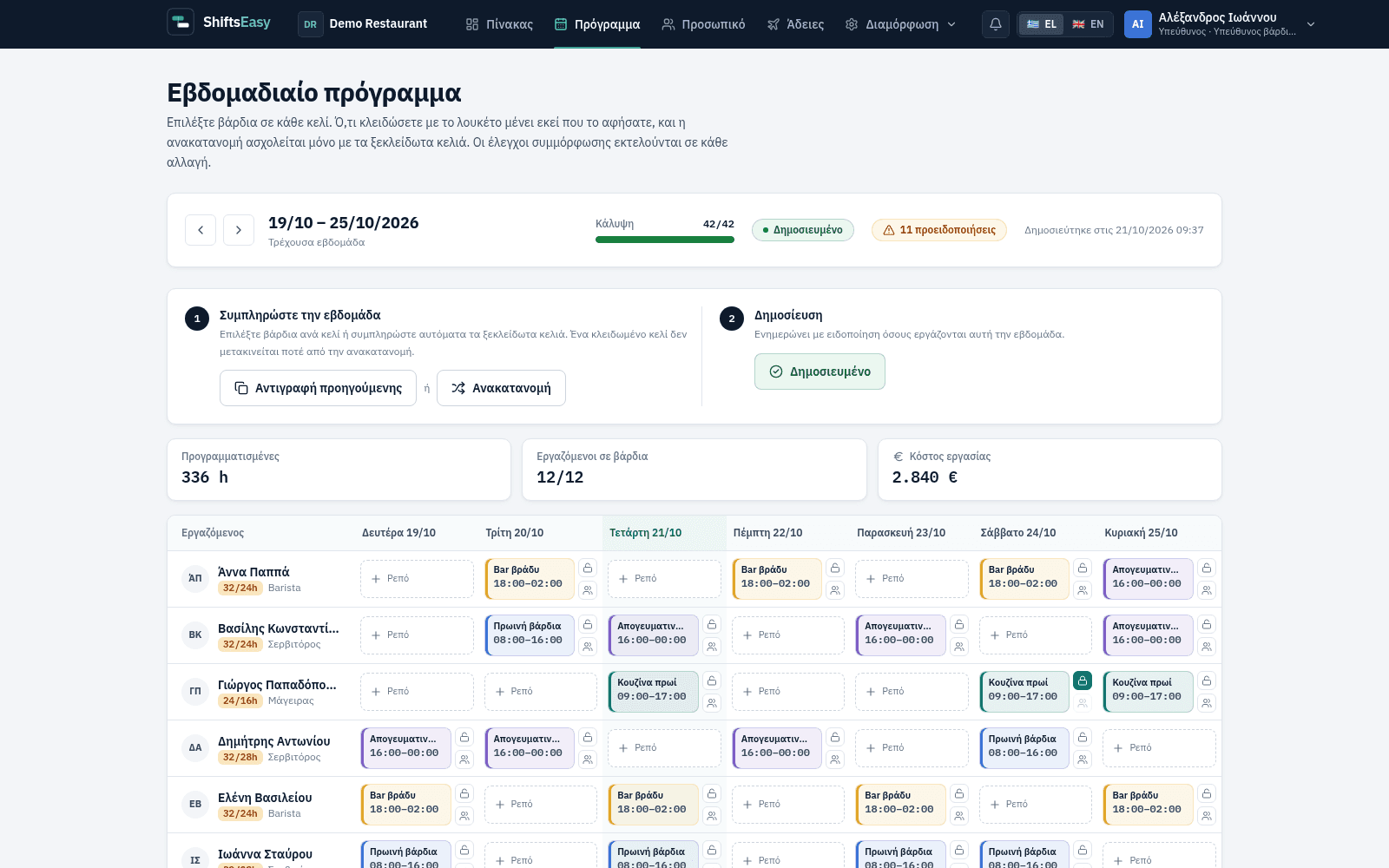Click the Κάλυψη 42/42 progress bar
This screenshot has height=868, width=1389.
coord(665,240)
